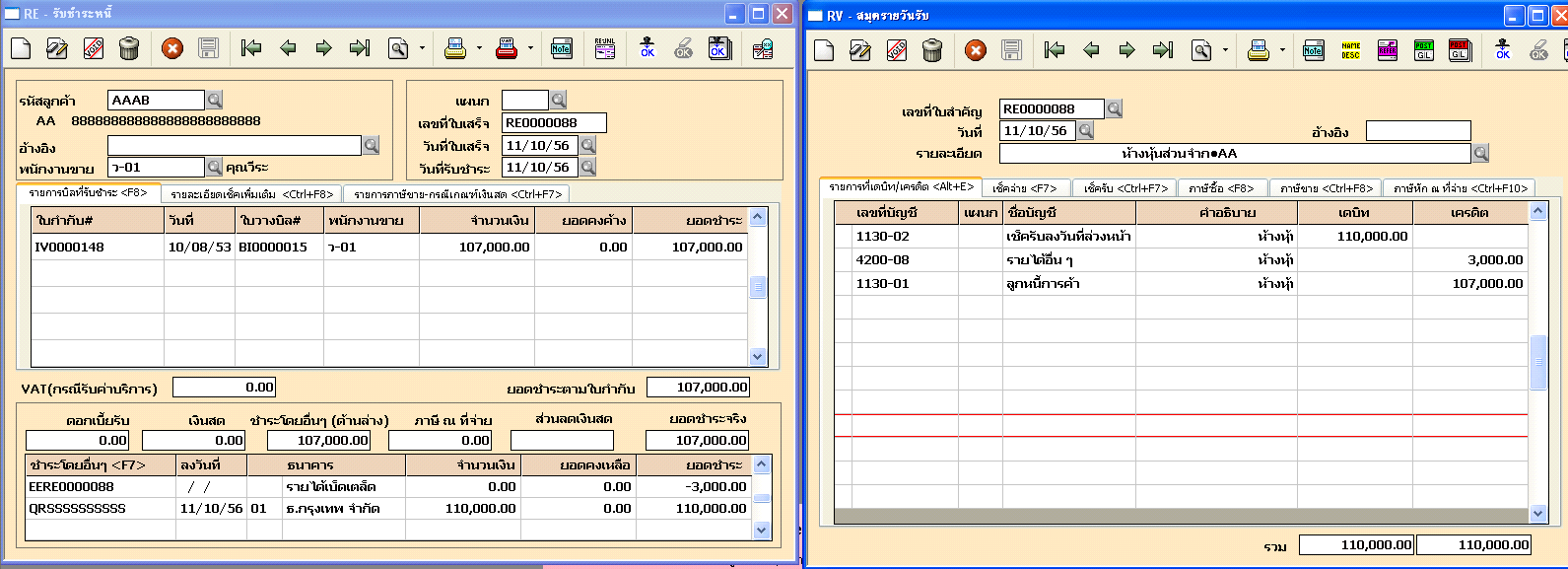Click lookup button beside date in RV window
1568x569 pixels.
point(1085,130)
